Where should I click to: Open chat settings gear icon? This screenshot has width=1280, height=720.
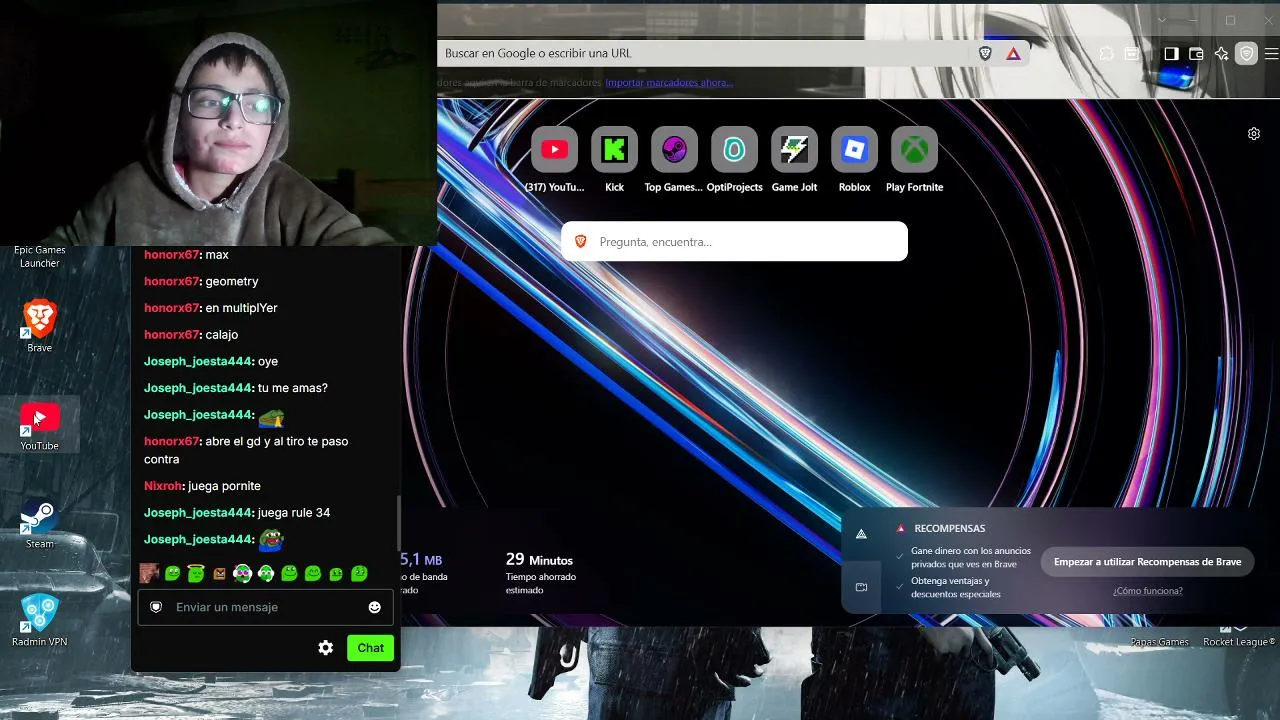(x=325, y=648)
